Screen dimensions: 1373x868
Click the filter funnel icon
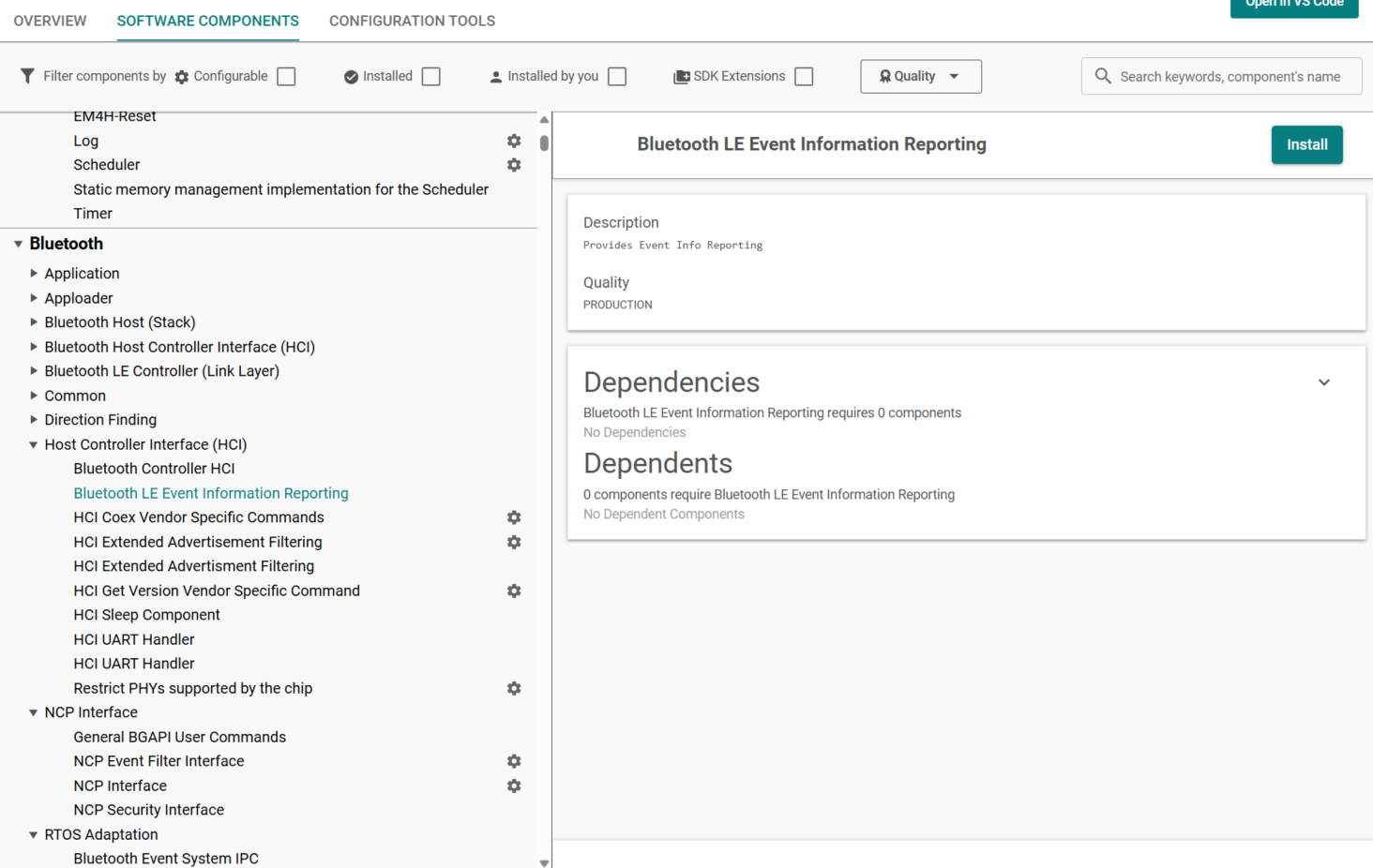[x=27, y=76]
